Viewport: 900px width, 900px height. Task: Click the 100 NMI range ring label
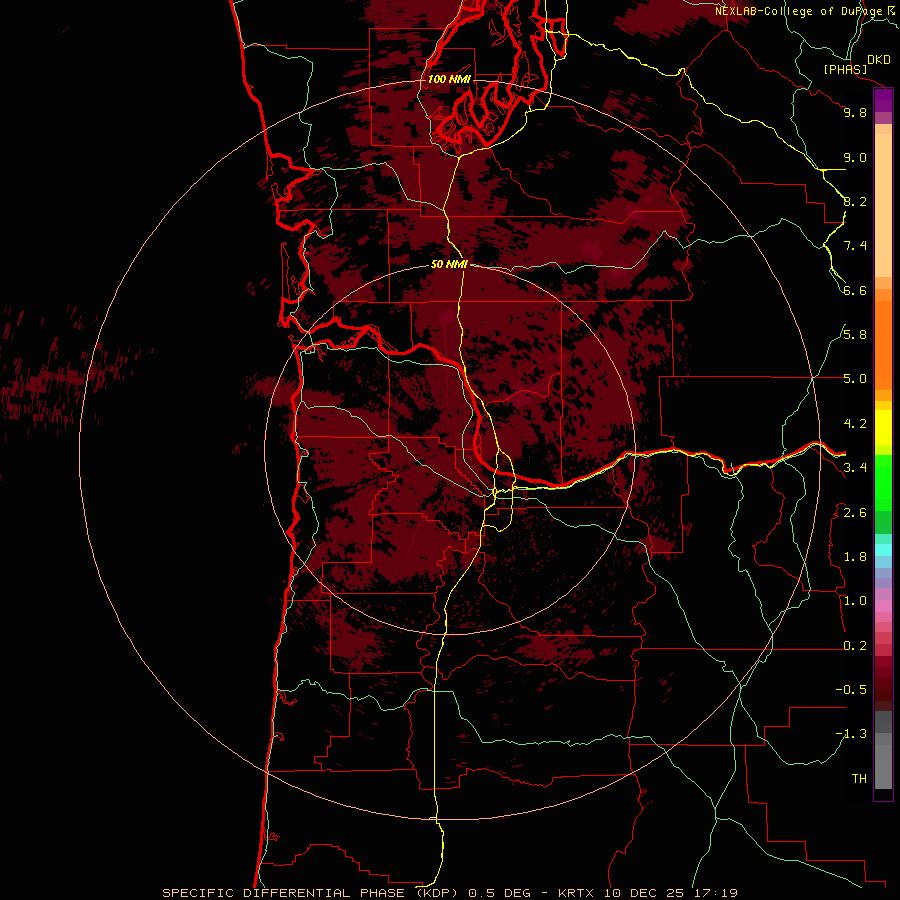[449, 79]
